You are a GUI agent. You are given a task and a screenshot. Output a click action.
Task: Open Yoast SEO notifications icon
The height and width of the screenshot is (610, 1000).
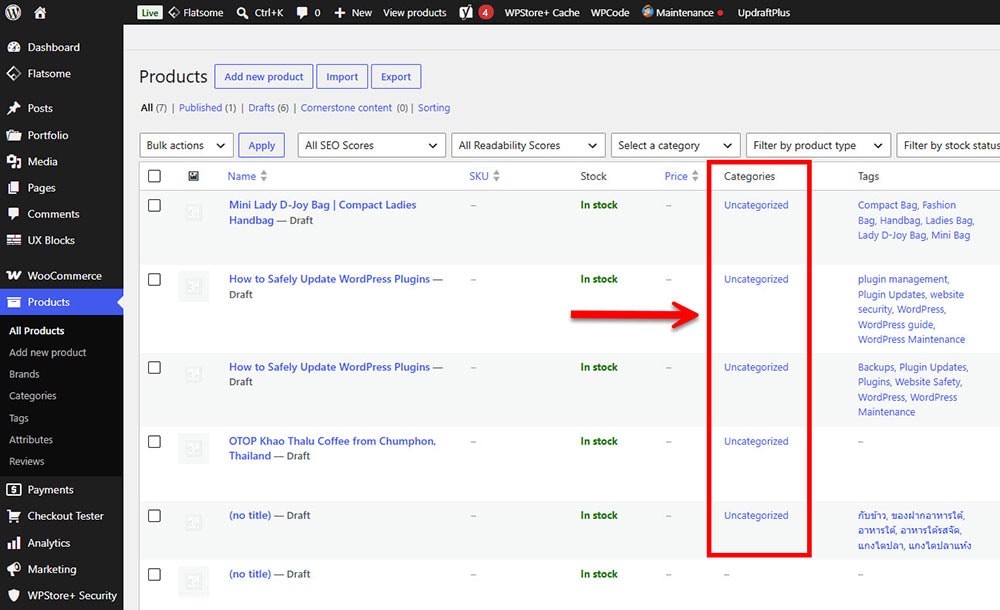click(466, 12)
